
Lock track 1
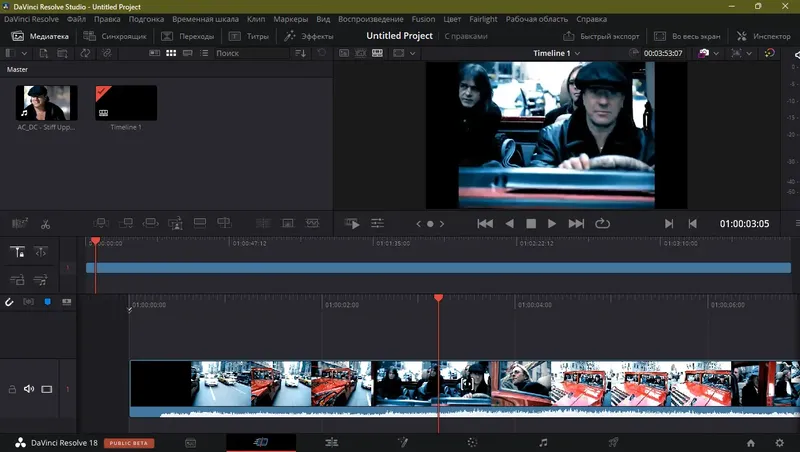[12, 389]
